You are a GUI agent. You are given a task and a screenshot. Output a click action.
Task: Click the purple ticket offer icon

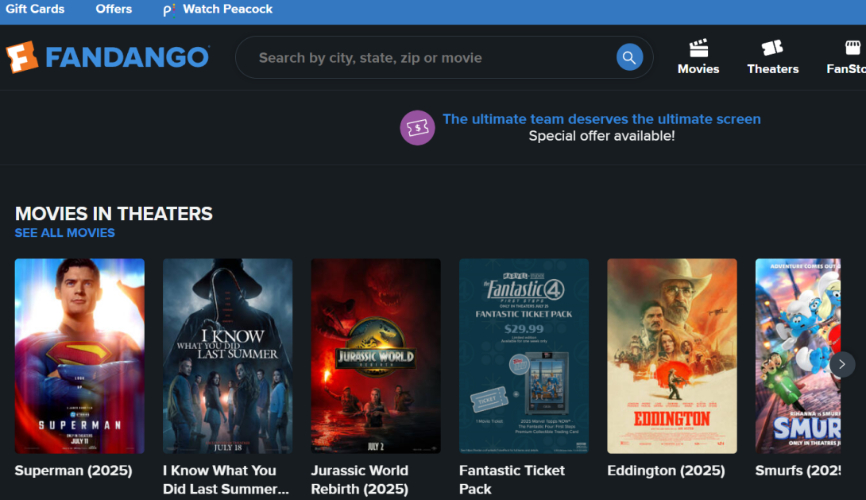tap(417, 128)
